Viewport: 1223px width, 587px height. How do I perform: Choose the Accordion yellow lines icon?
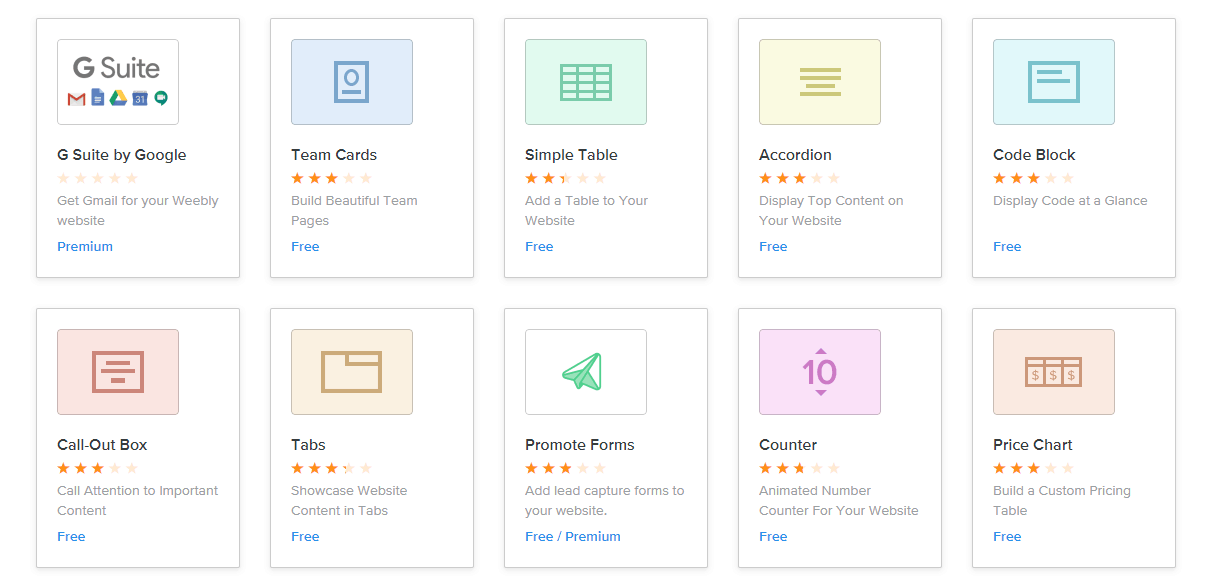(820, 82)
